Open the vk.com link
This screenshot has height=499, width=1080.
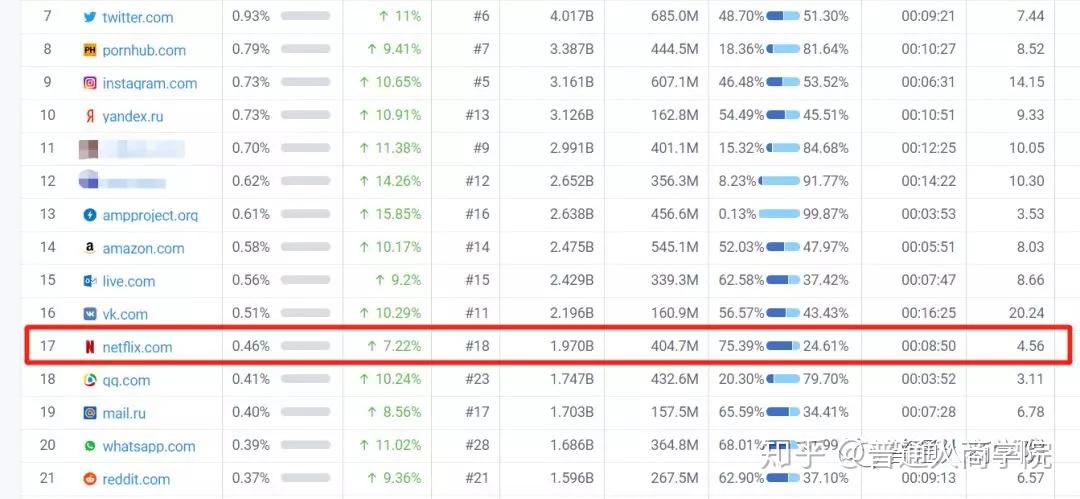tap(125, 314)
